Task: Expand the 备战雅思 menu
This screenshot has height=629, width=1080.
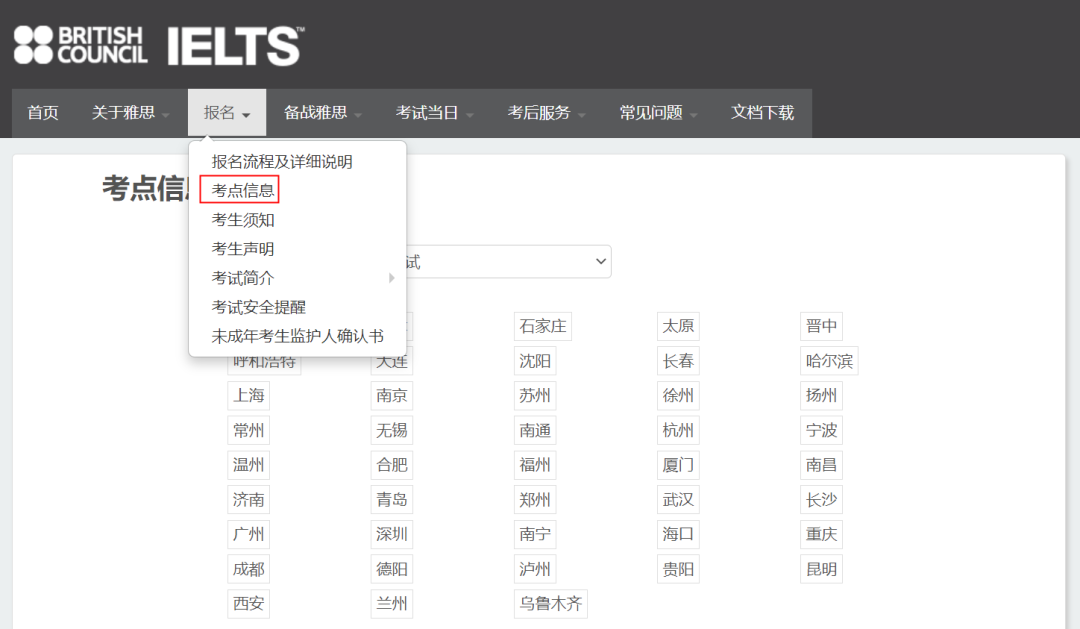Action: 322,113
